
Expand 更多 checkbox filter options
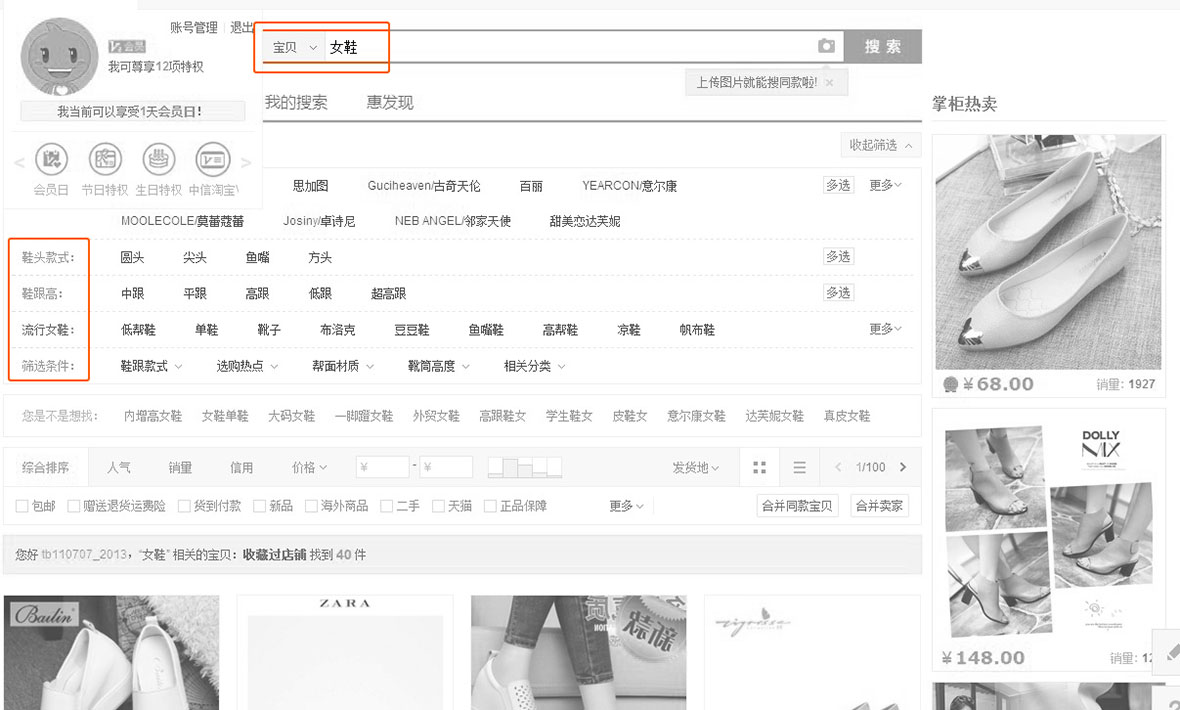click(626, 506)
